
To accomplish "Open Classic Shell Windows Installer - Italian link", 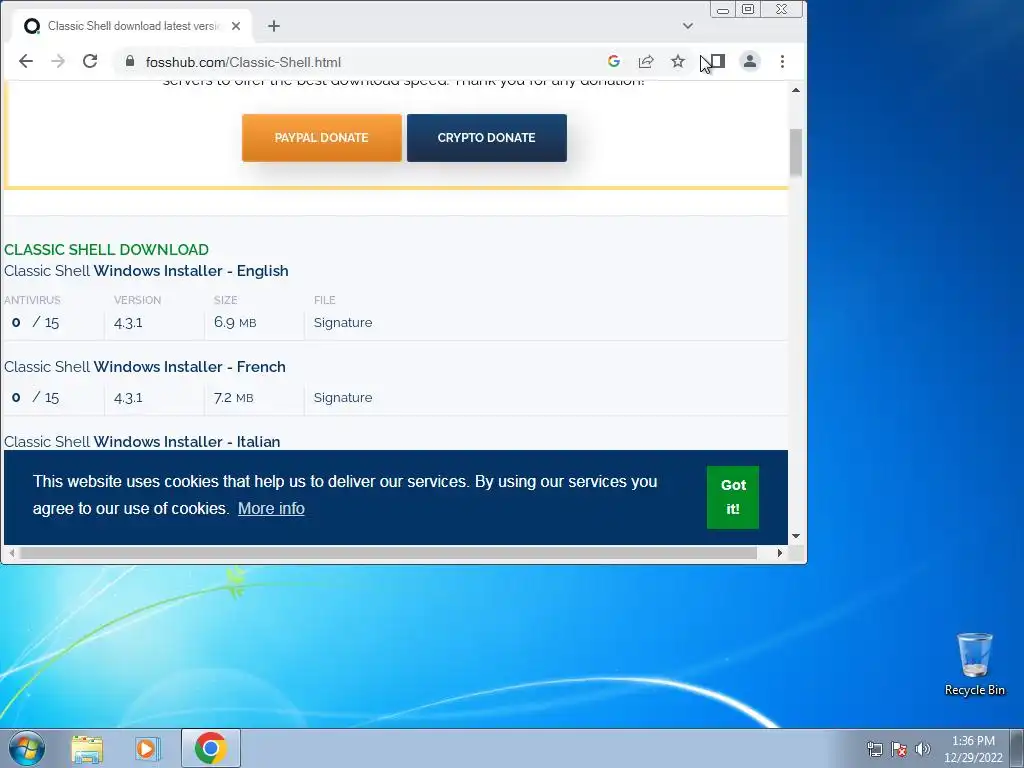I will [142, 441].
